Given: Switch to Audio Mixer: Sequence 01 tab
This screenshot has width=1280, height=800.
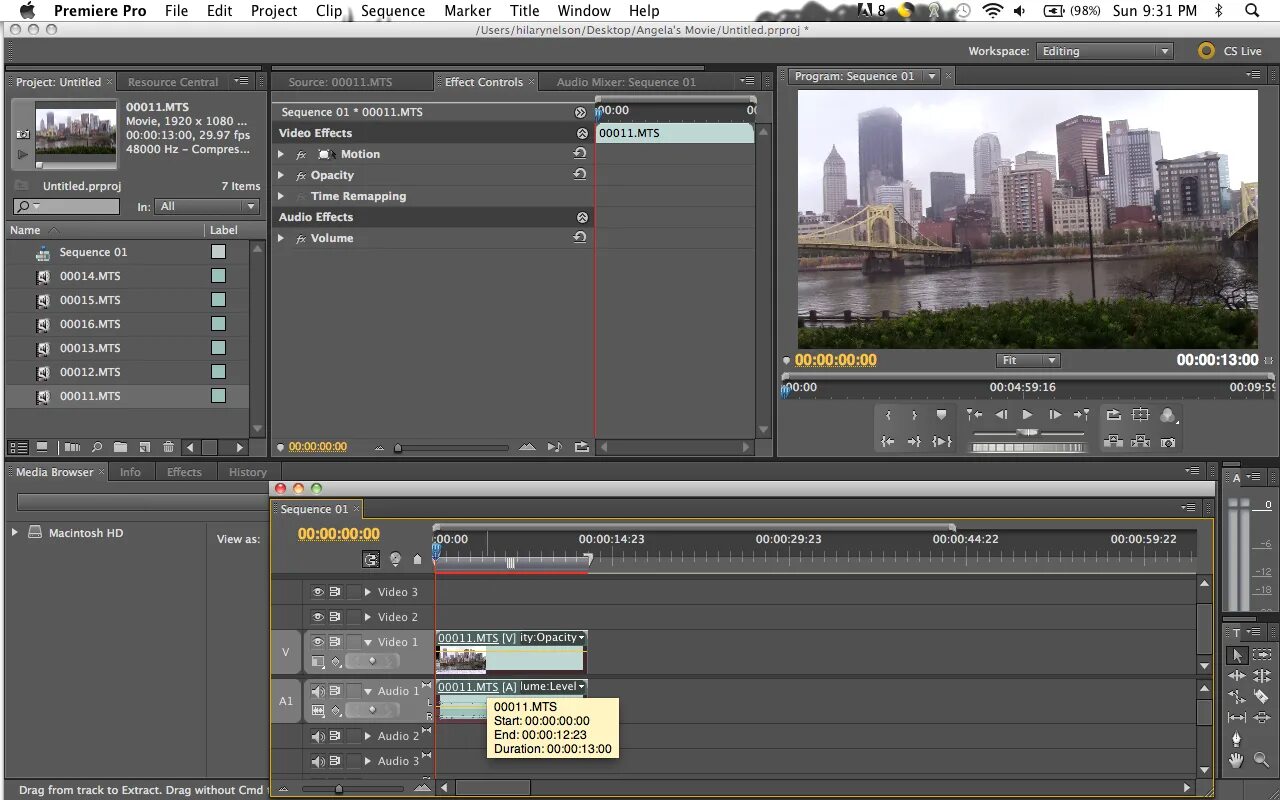Looking at the screenshot, I should click(626, 82).
